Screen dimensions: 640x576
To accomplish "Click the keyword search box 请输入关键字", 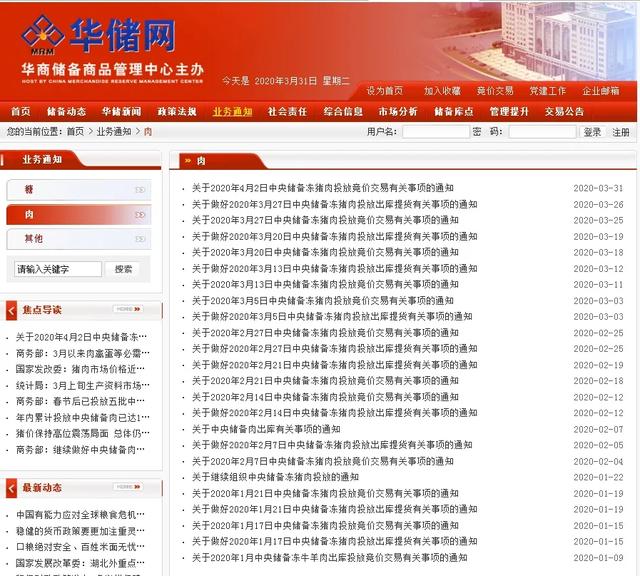I will tap(59, 269).
